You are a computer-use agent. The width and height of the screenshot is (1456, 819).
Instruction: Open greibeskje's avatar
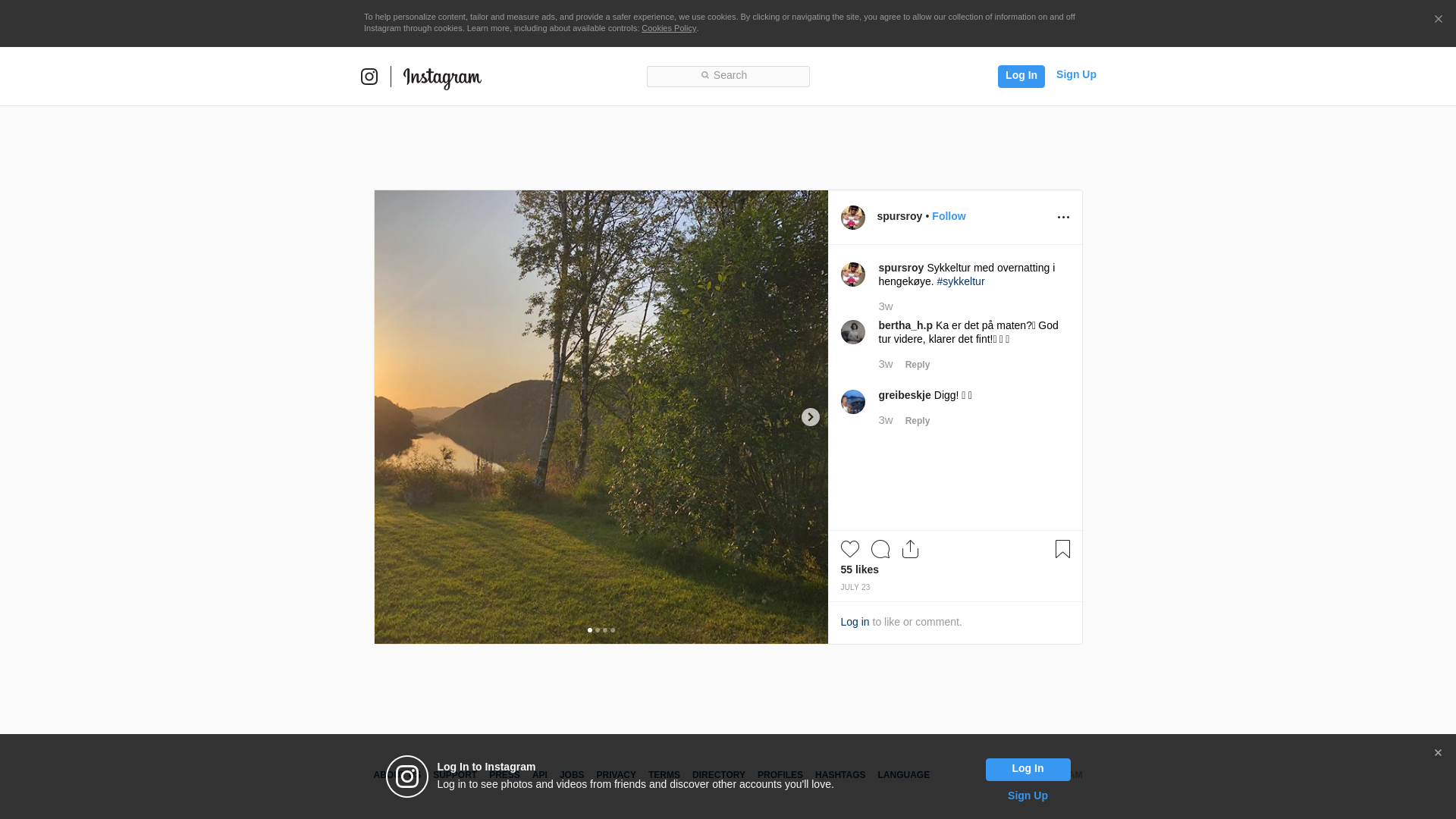[852, 402]
